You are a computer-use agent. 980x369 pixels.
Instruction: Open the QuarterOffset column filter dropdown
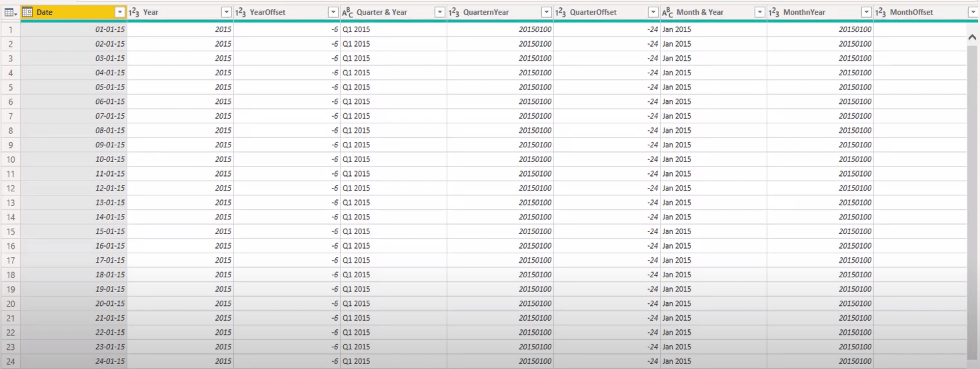653,13
